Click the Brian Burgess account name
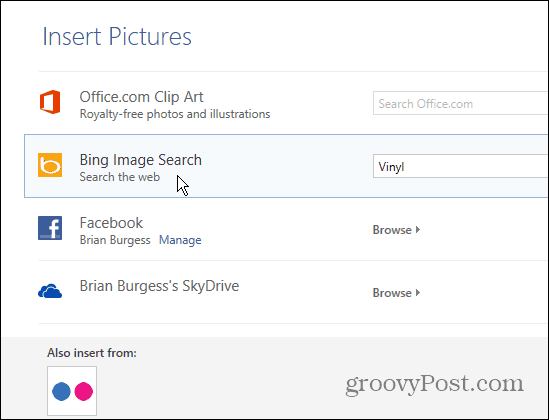 115,240
